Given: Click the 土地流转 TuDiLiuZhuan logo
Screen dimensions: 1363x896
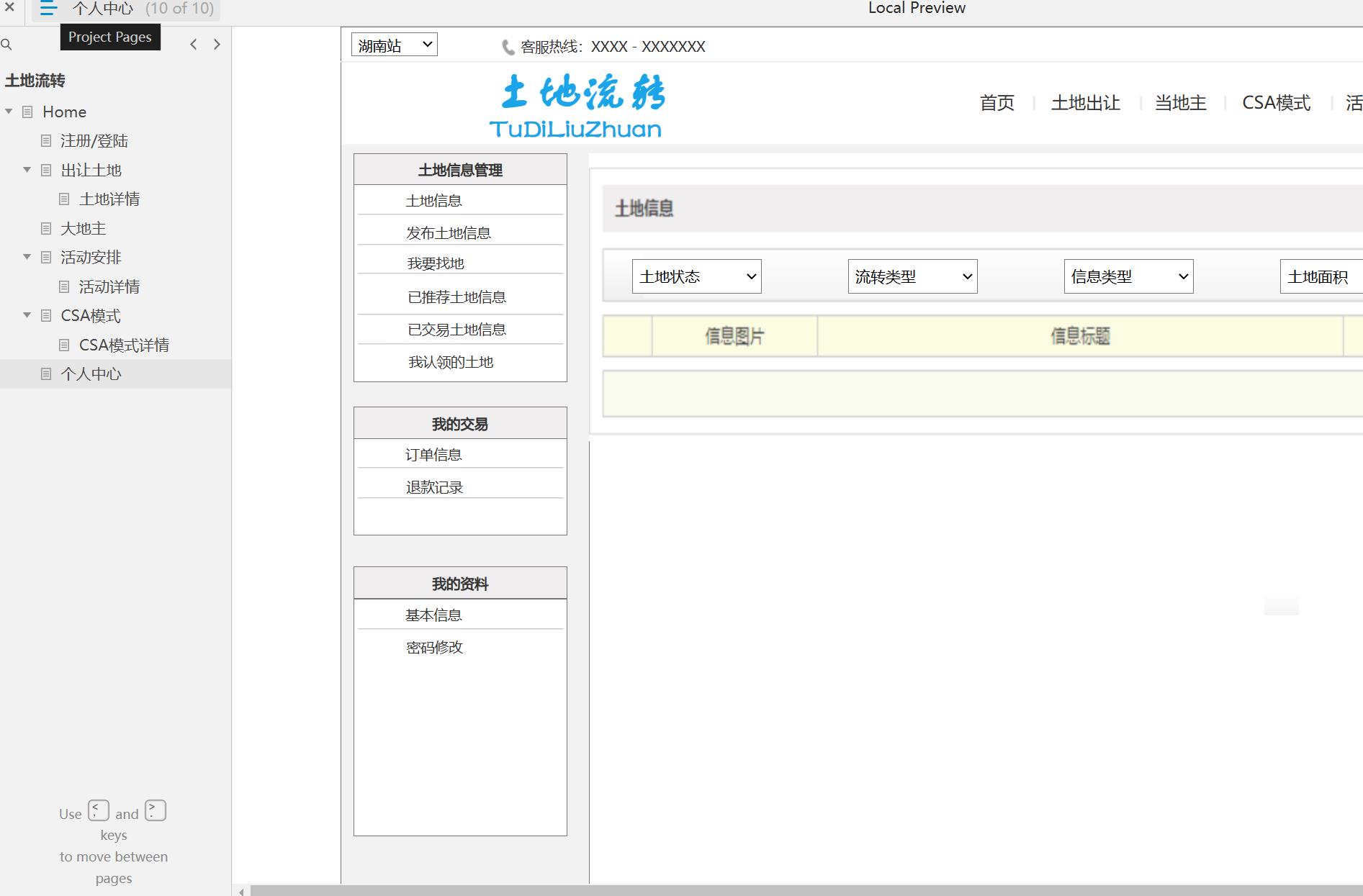Looking at the screenshot, I should pyautogui.click(x=579, y=106).
